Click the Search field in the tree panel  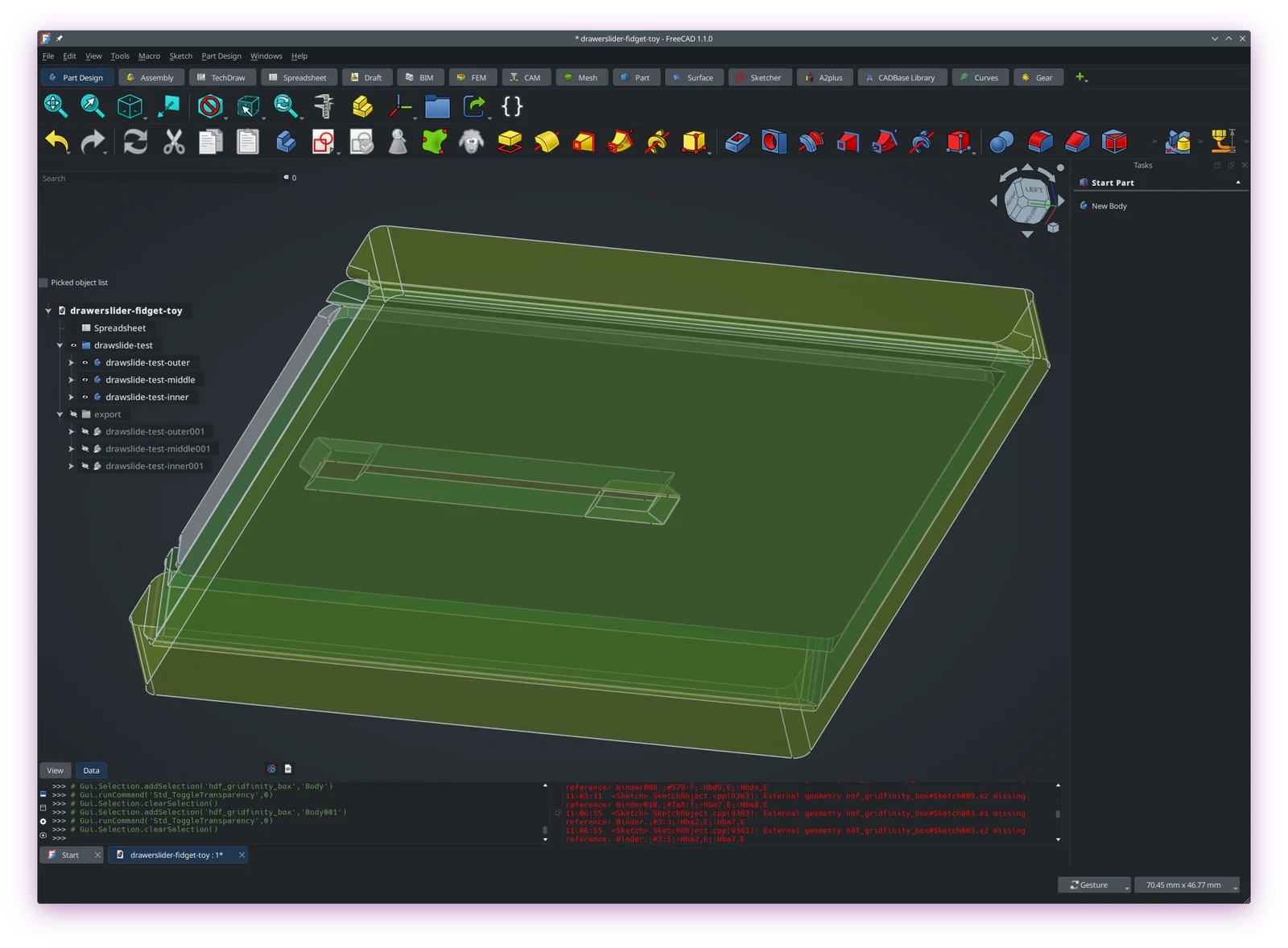(x=159, y=179)
